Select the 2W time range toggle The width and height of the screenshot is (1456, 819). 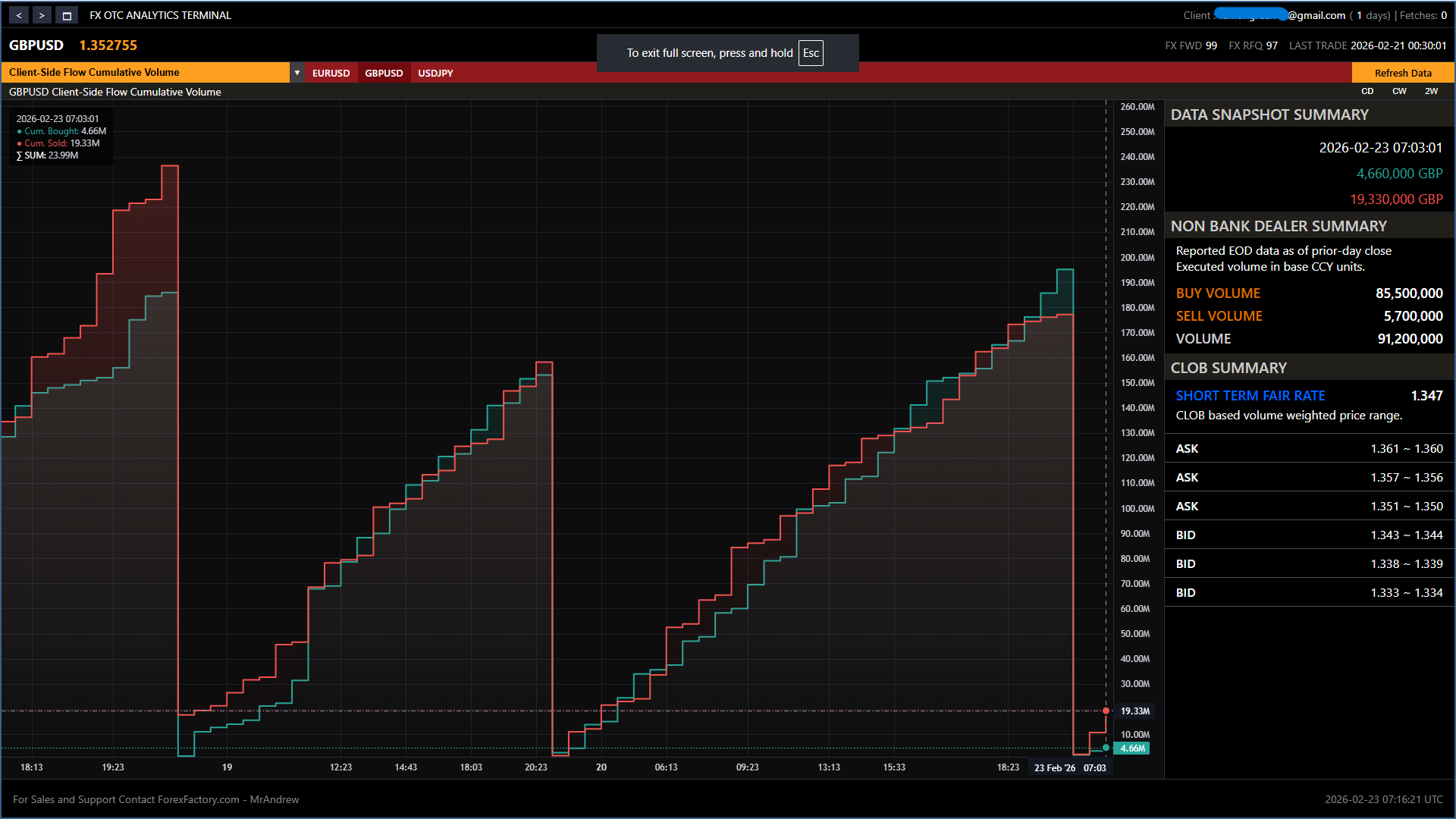coord(1431,91)
